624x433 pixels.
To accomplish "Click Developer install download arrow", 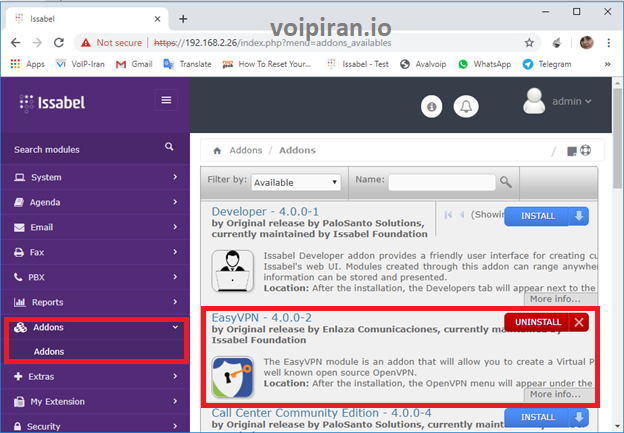I will tap(579, 216).
